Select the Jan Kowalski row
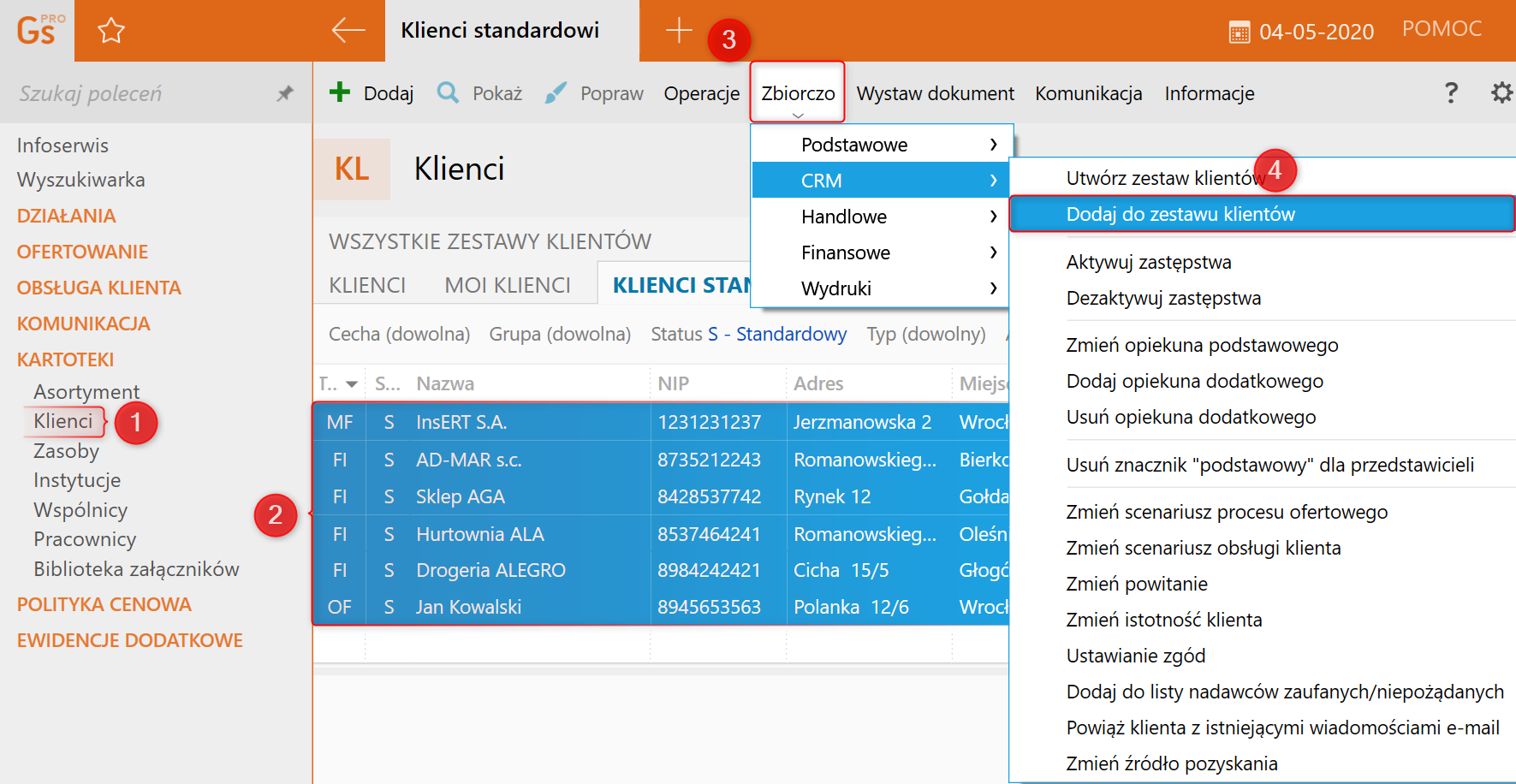Screen dimensions: 1516x784 tap(661, 607)
